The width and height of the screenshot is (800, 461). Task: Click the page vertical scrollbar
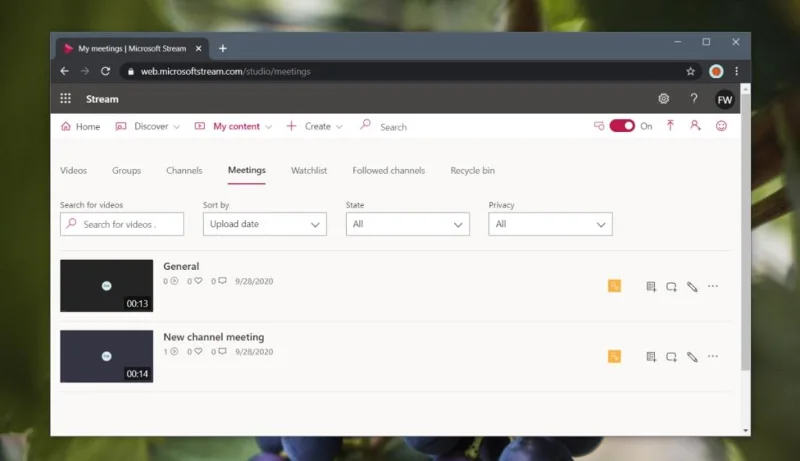coord(745,232)
